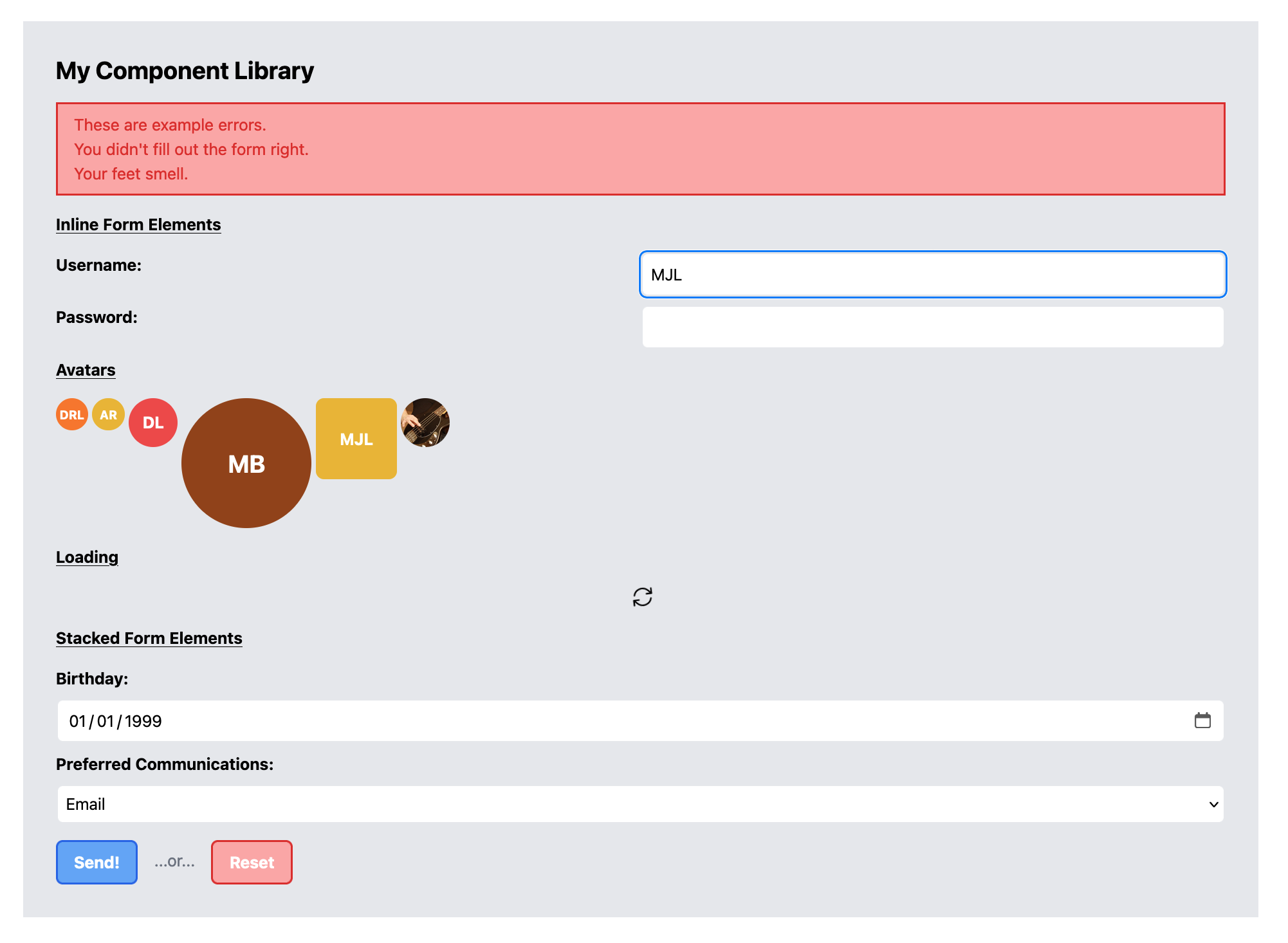This screenshot has height=943, width=1288.
Task: Click the Inline Form Elements heading
Action: click(x=138, y=224)
